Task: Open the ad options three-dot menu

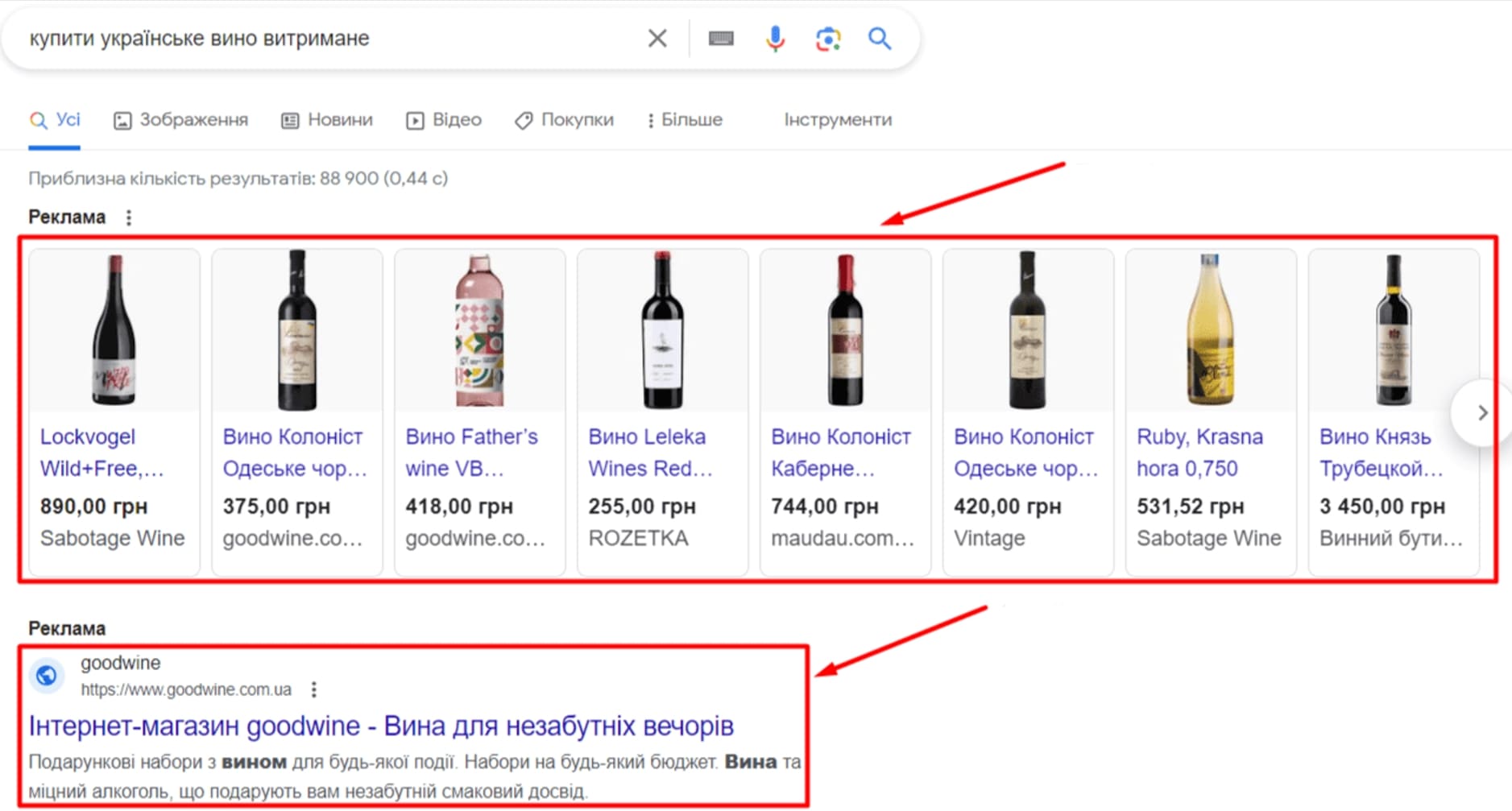Action: 128,217
